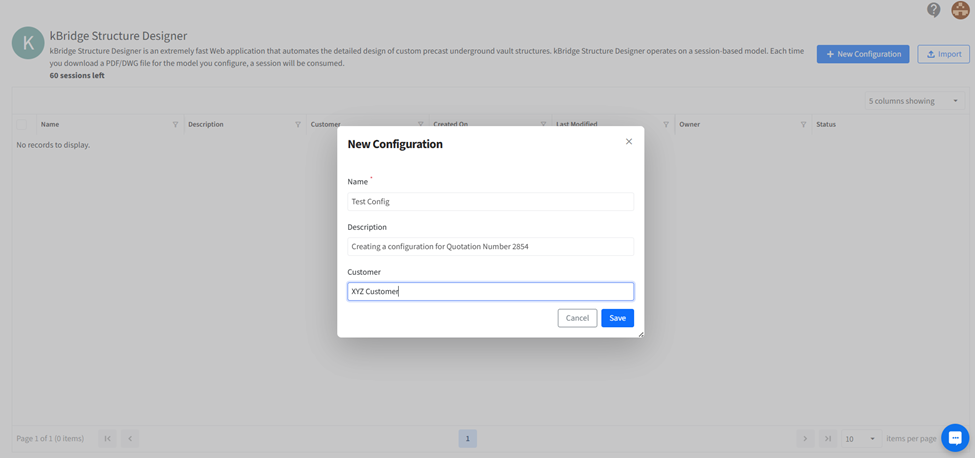Go to first page of the grid
The image size is (975, 458).
[108, 439]
